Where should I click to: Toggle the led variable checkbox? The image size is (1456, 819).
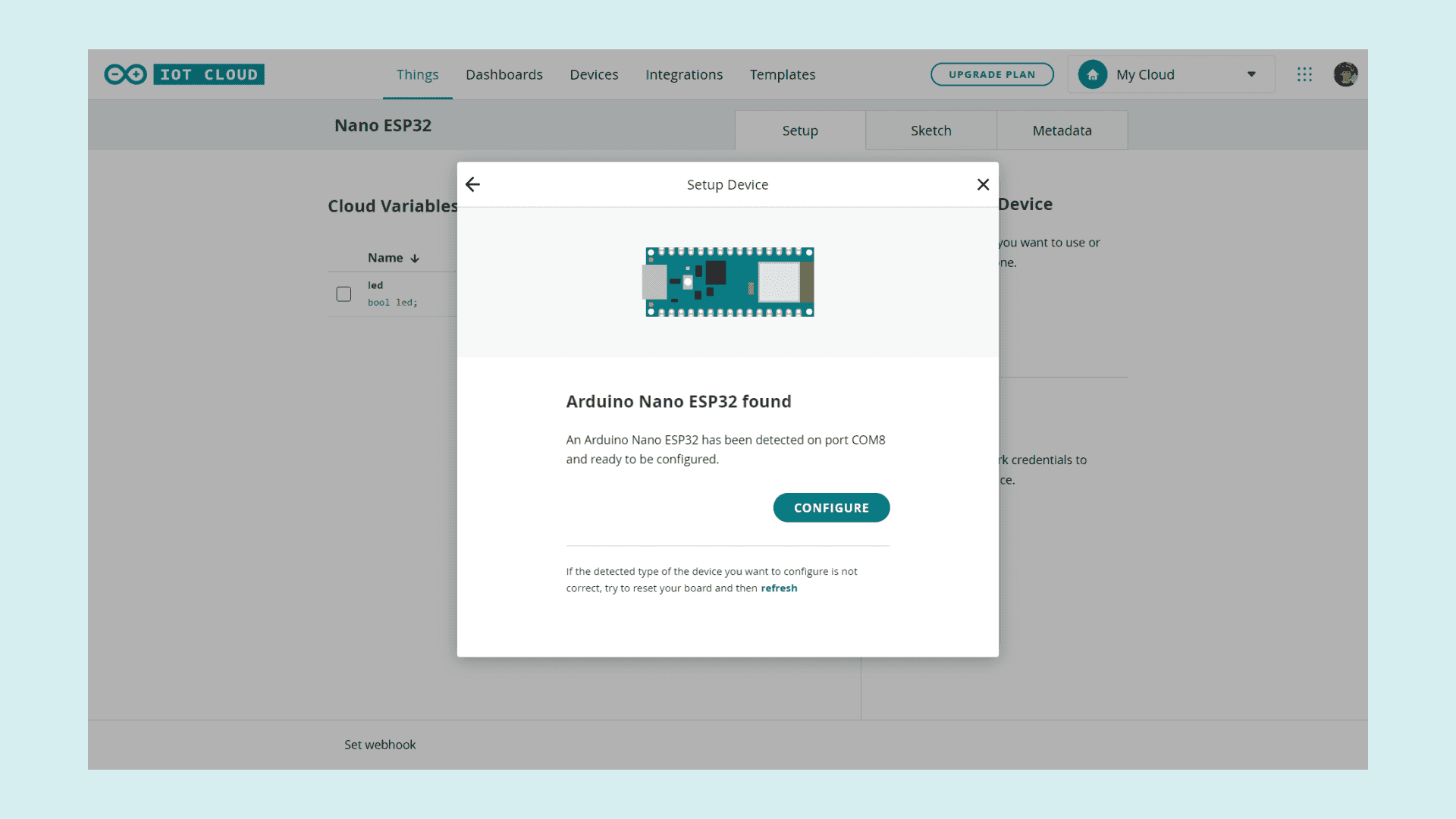344,294
